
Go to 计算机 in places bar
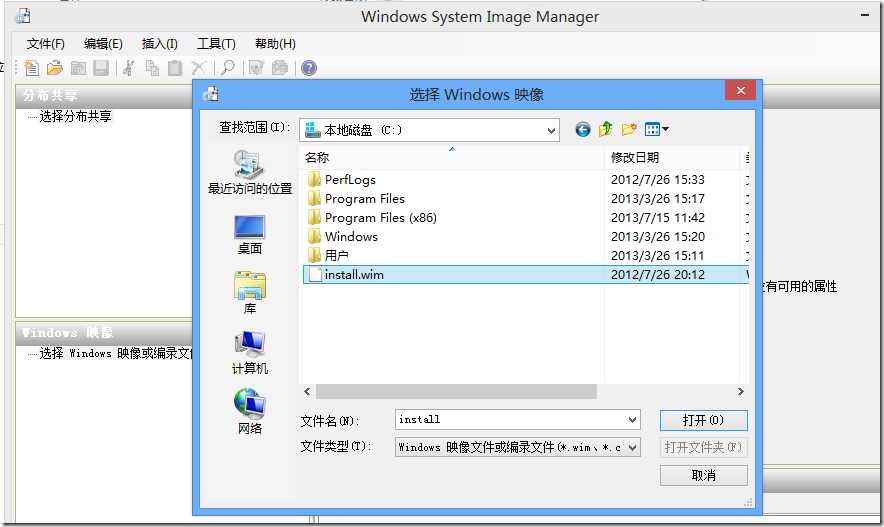coord(250,353)
